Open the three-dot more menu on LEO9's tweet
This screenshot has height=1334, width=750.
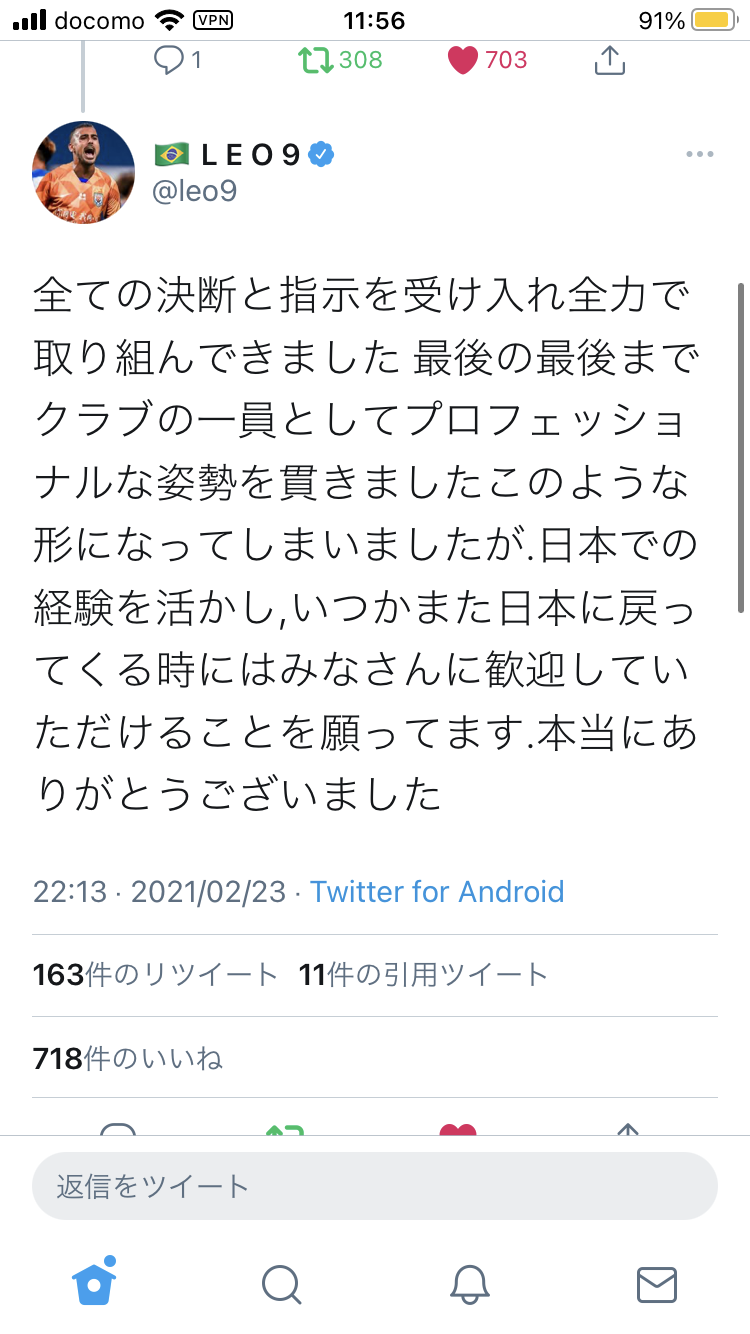[x=699, y=155]
